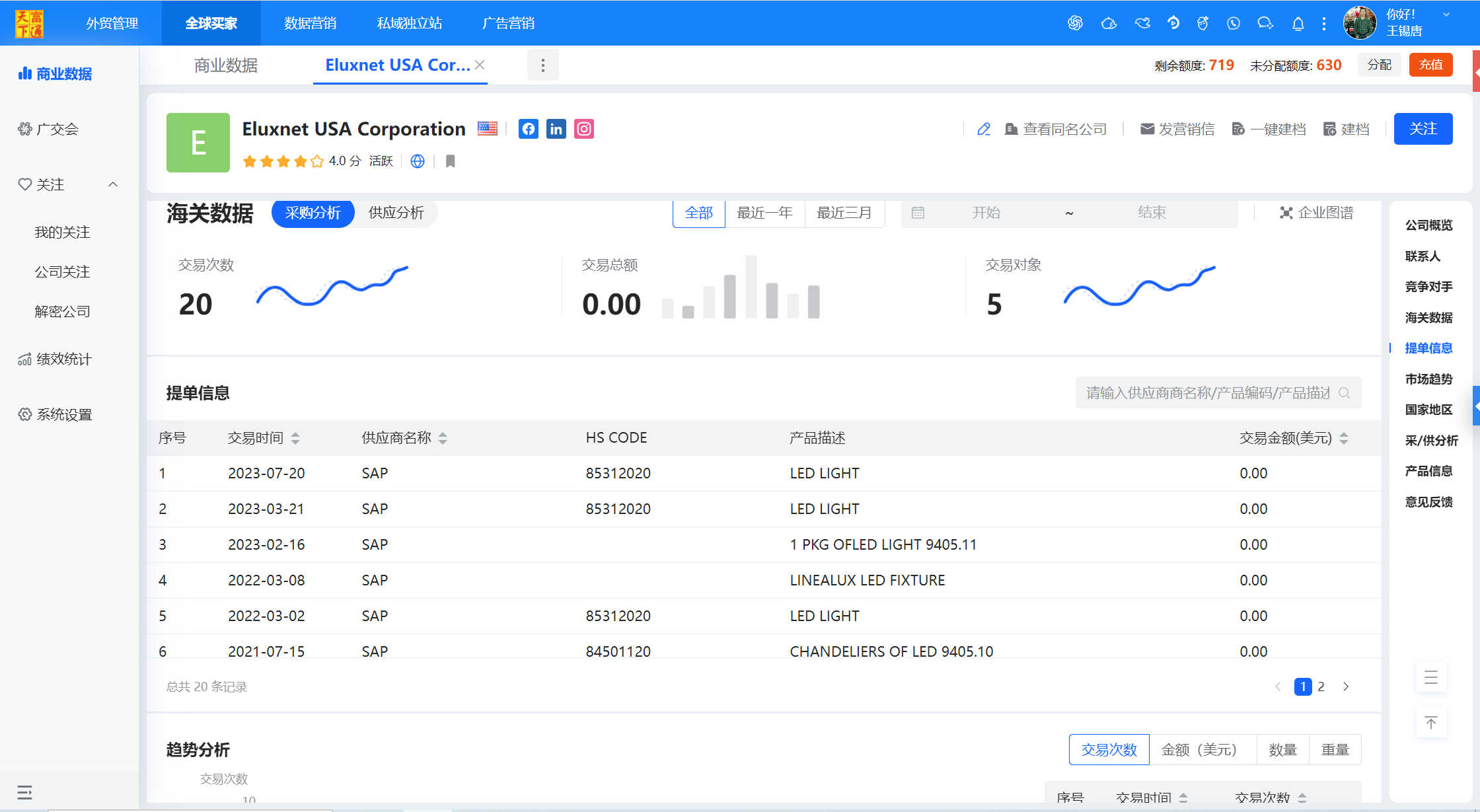1480x812 pixels.
Task: Open the company's LinkedIn icon
Action: (x=556, y=129)
